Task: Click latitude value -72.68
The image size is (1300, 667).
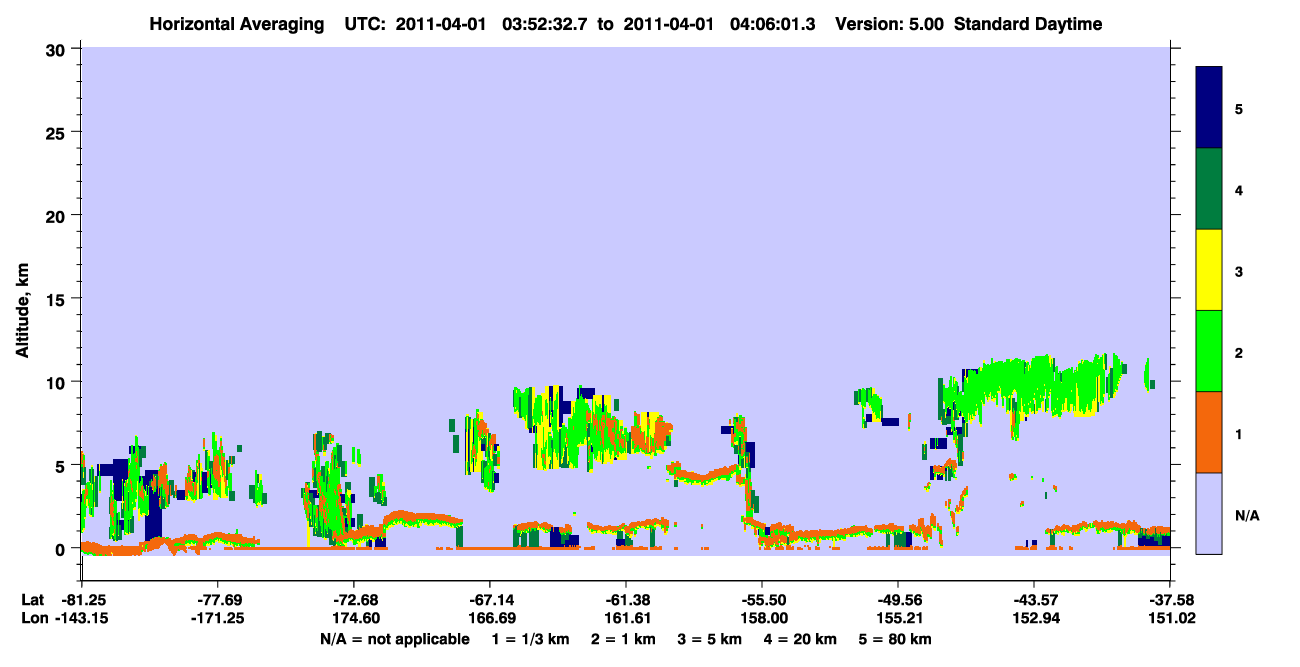Action: (354, 600)
